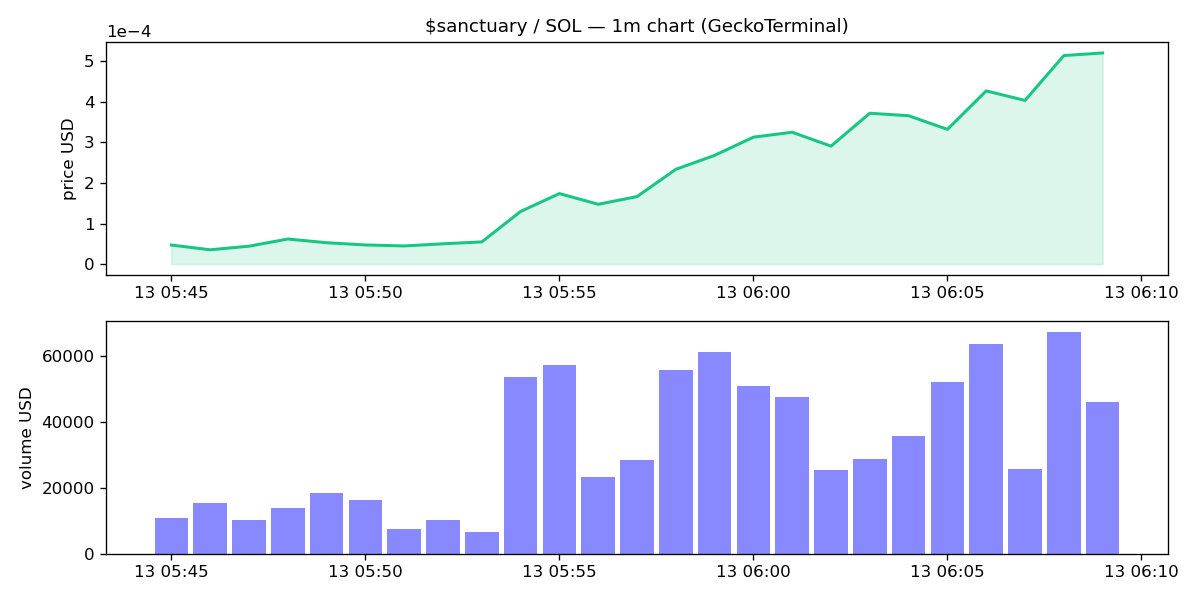This screenshot has height=600, width=1200.
Task: Select price axis tick value '3'
Action: point(90,143)
